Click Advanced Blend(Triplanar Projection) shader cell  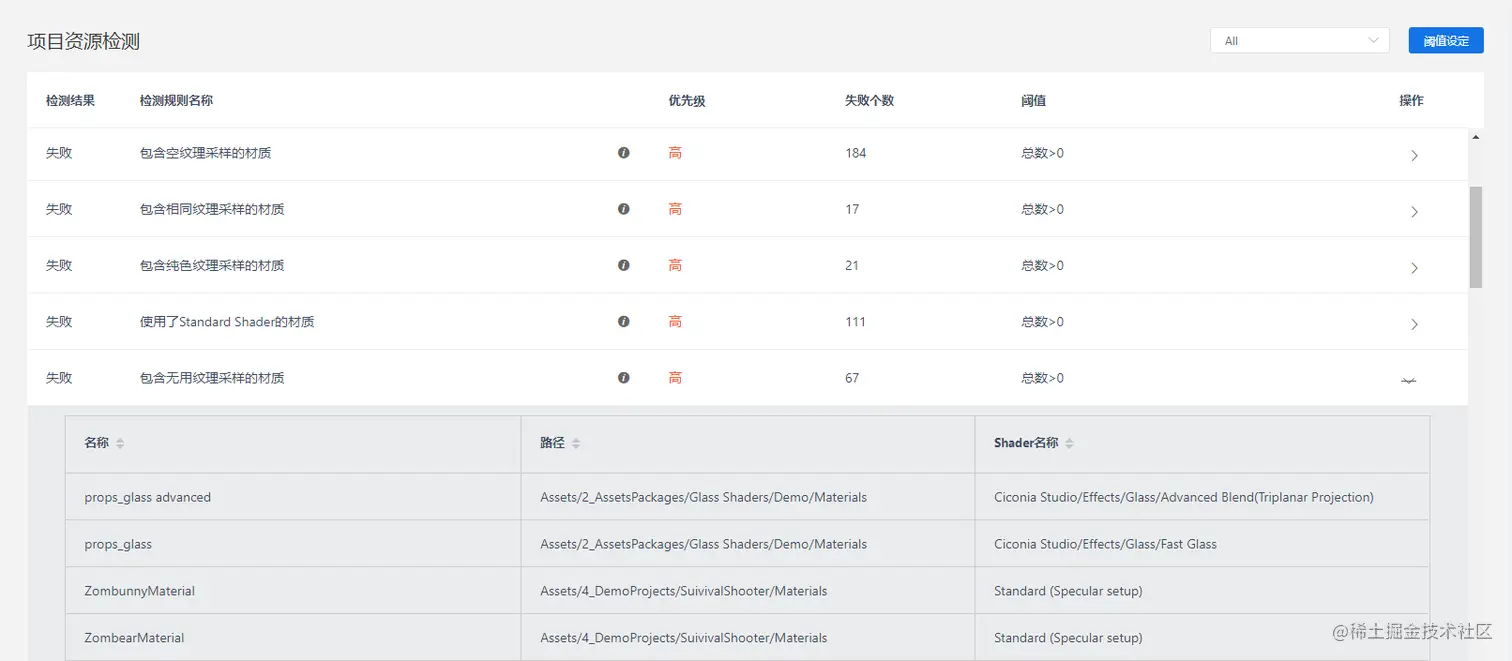coord(1202,497)
